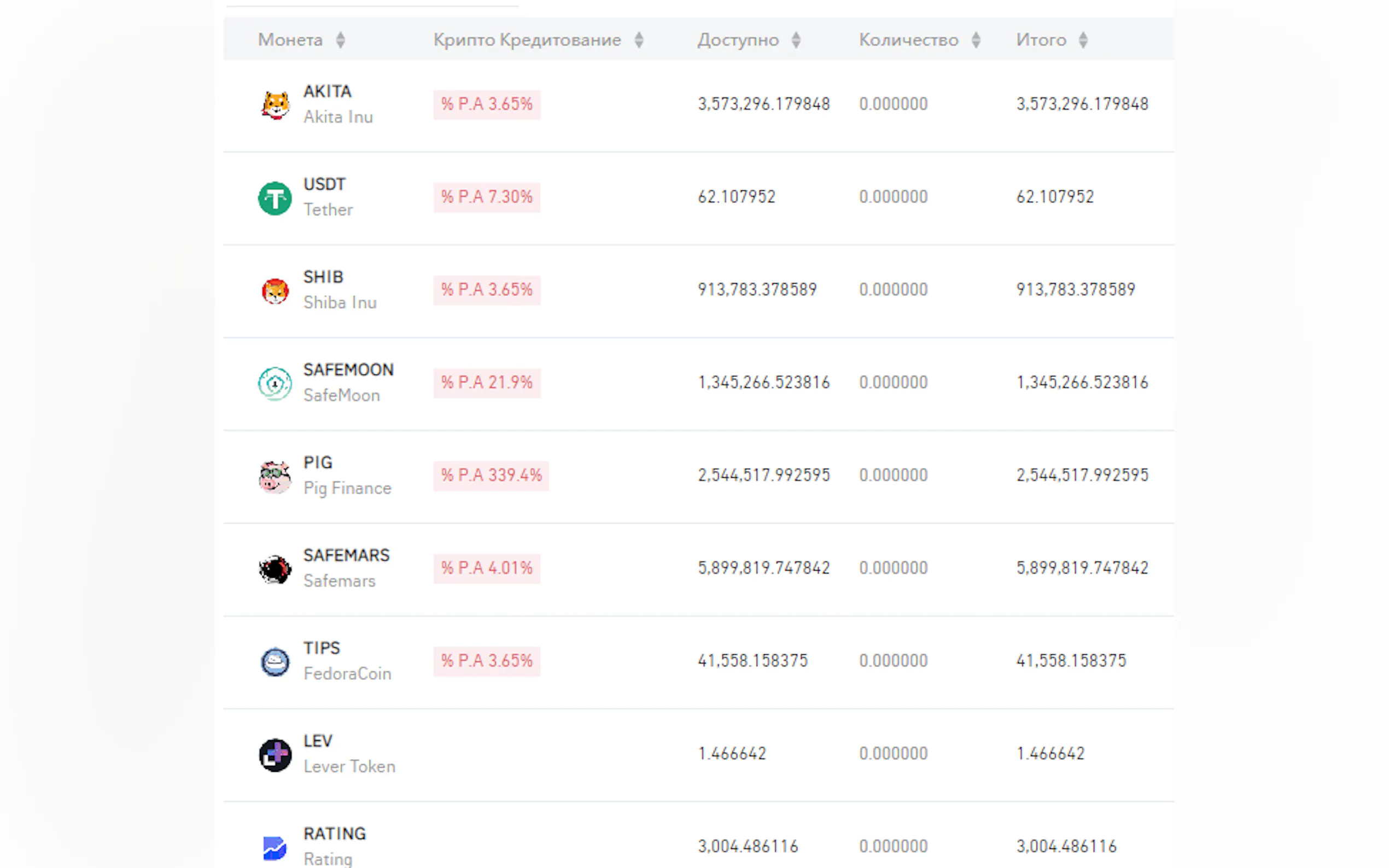Open SAFEMOON lending badge P.A 21.9%

click(486, 382)
